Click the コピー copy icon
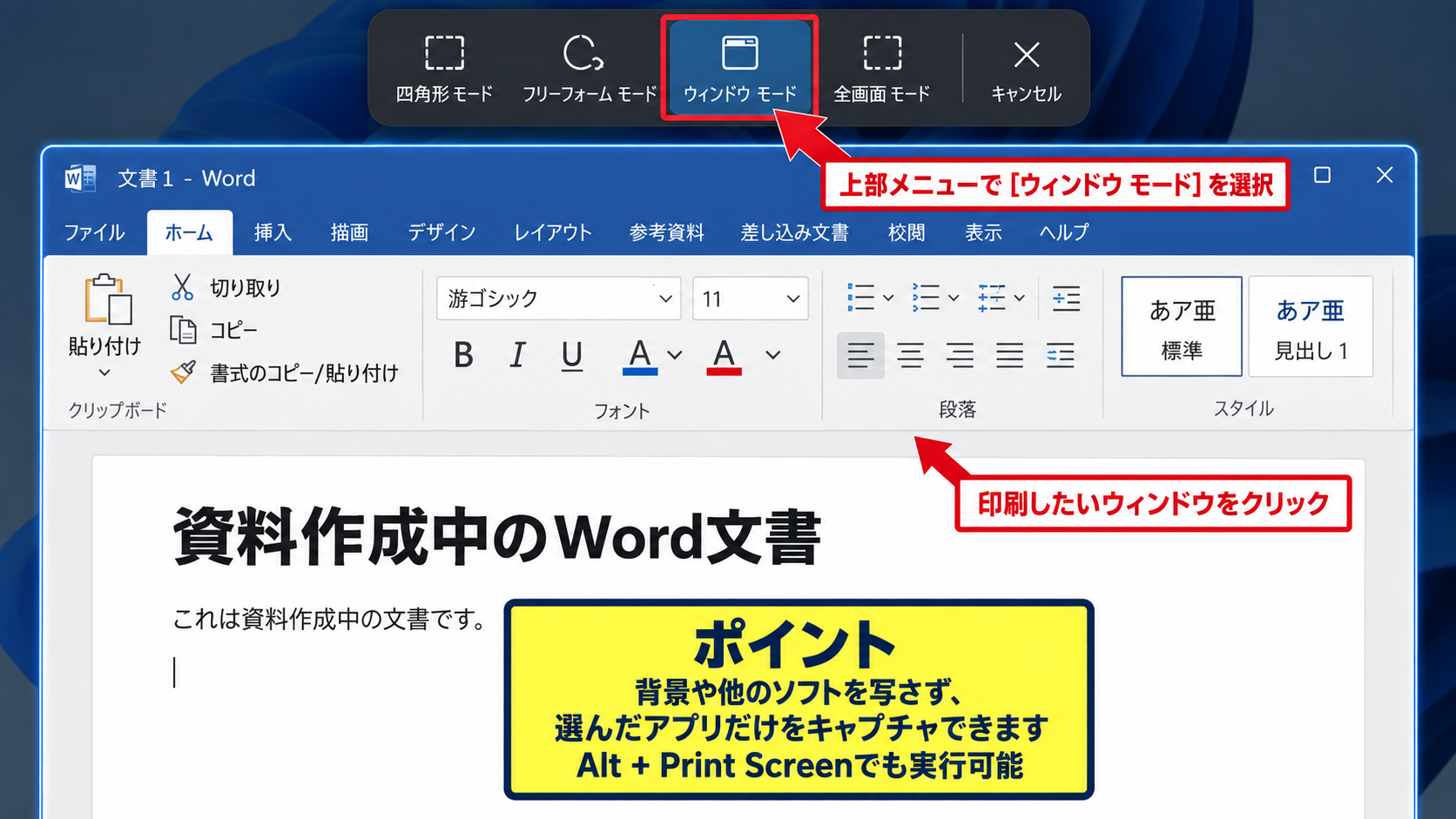Image resolution: width=1456 pixels, height=819 pixels. (183, 330)
